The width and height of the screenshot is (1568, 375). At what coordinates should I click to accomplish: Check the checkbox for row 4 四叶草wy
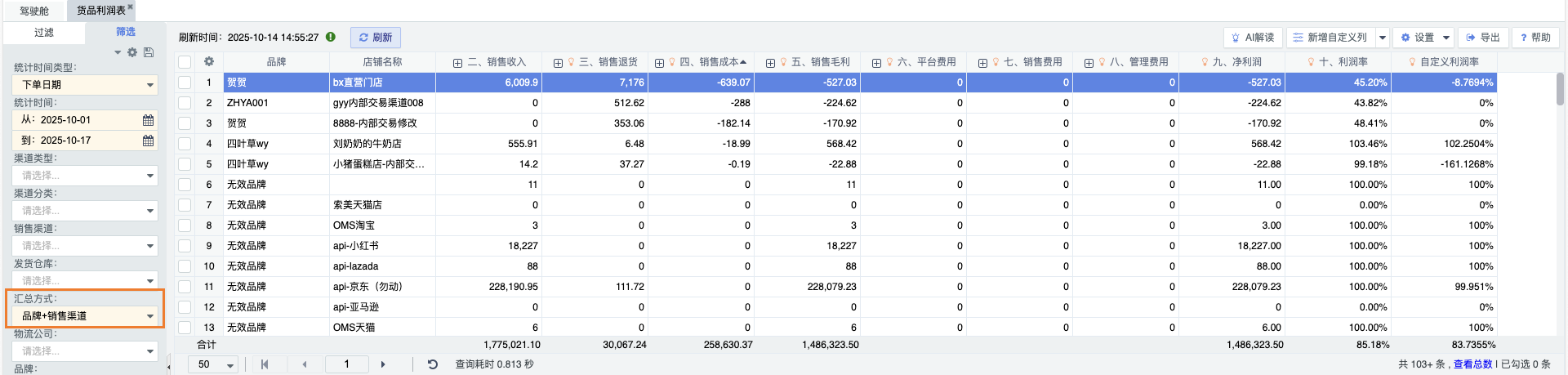pyautogui.click(x=185, y=144)
